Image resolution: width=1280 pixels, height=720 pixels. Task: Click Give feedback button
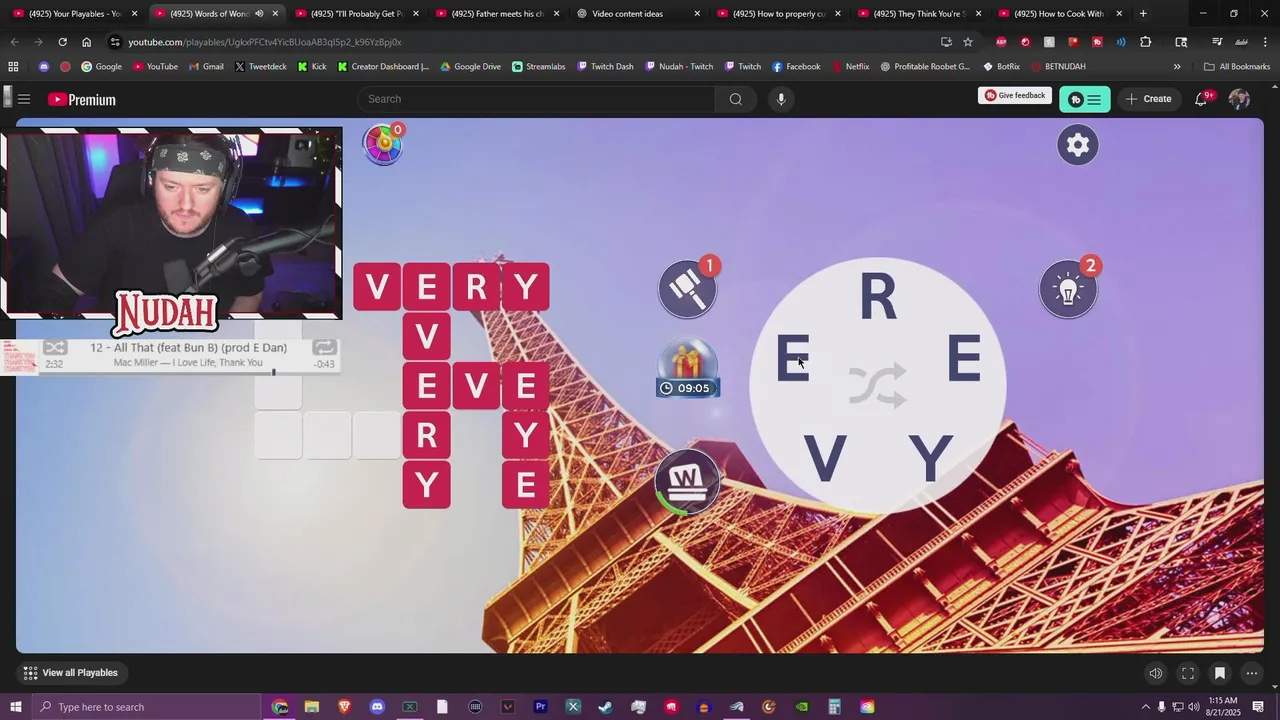[1015, 96]
